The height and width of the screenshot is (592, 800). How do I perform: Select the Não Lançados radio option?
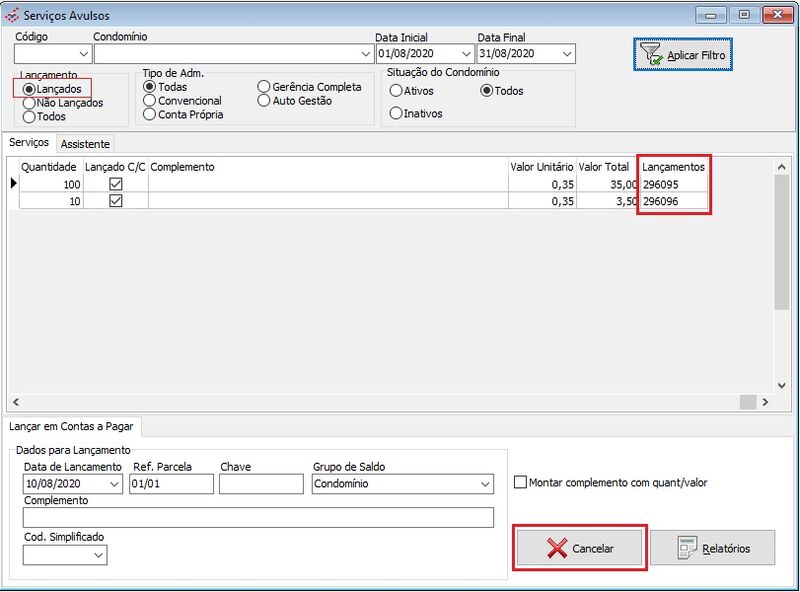point(29,103)
